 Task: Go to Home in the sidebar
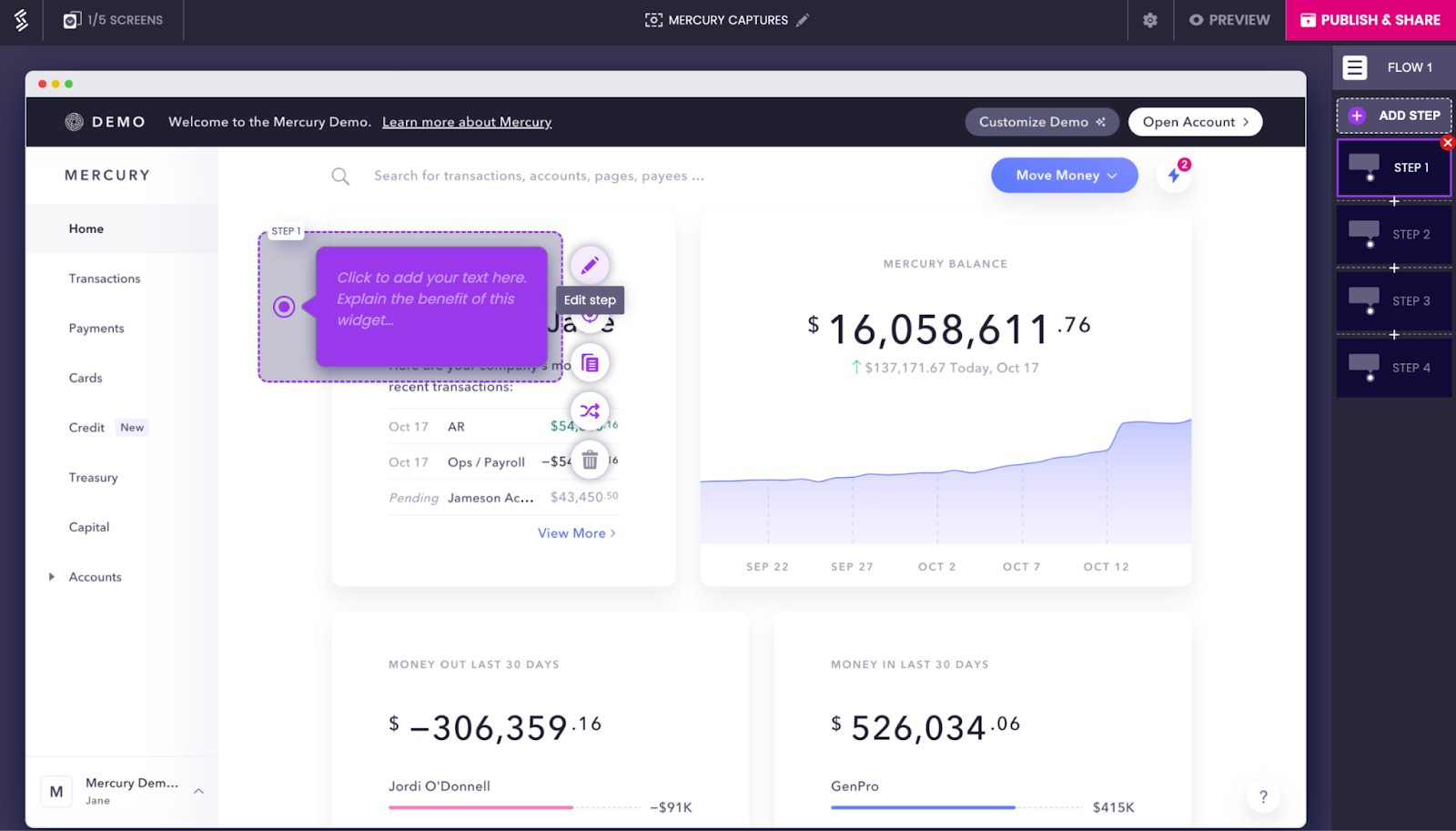(86, 228)
